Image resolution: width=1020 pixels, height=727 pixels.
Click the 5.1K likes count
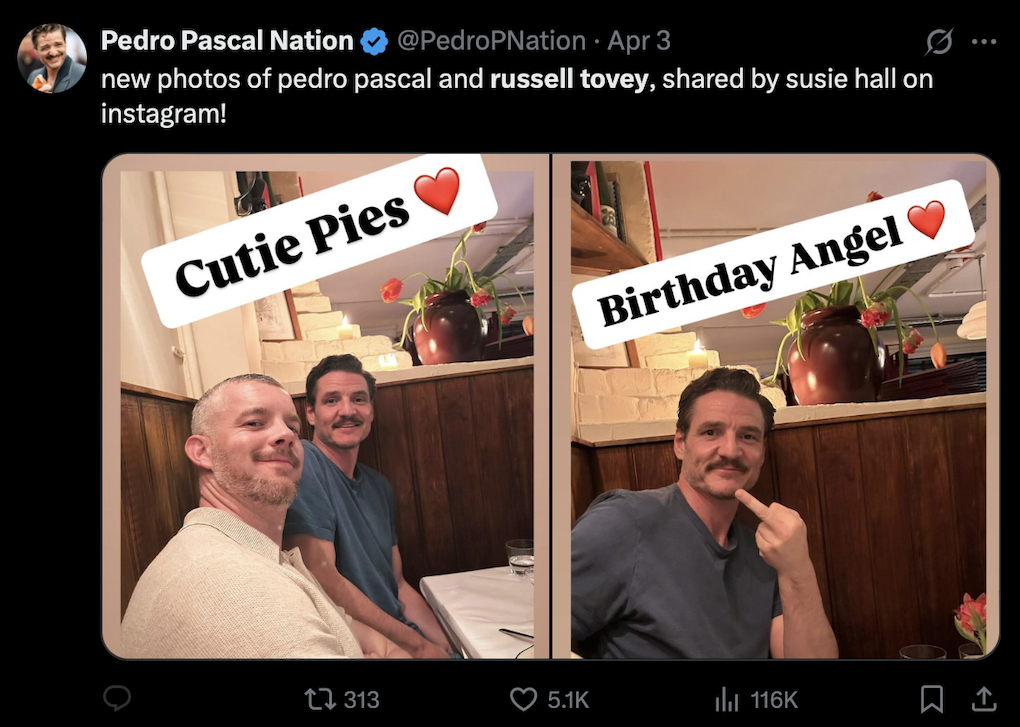[x=568, y=699]
